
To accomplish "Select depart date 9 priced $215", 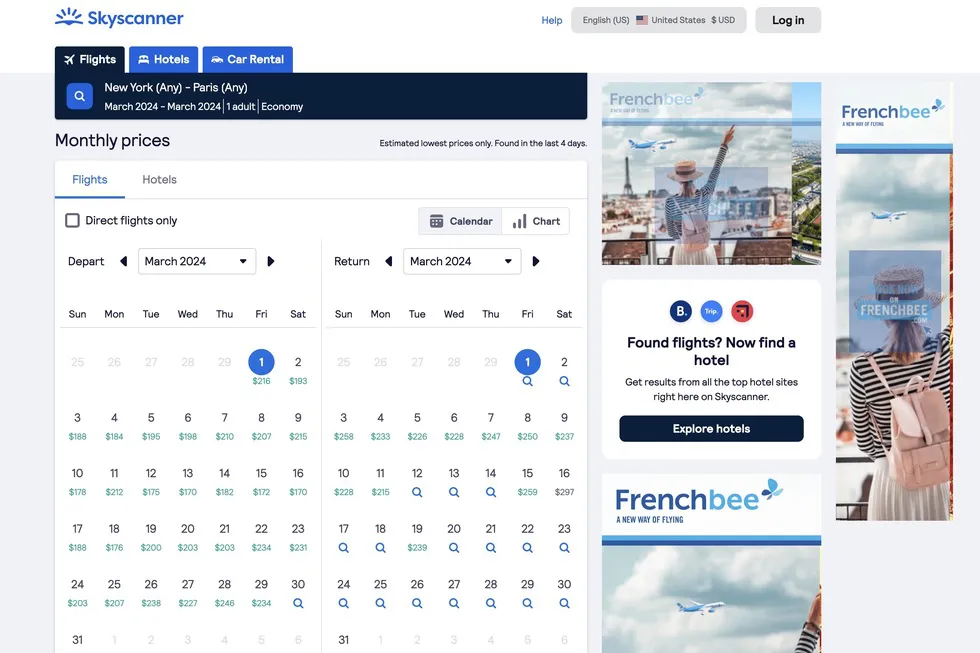I will pyautogui.click(x=298, y=426).
